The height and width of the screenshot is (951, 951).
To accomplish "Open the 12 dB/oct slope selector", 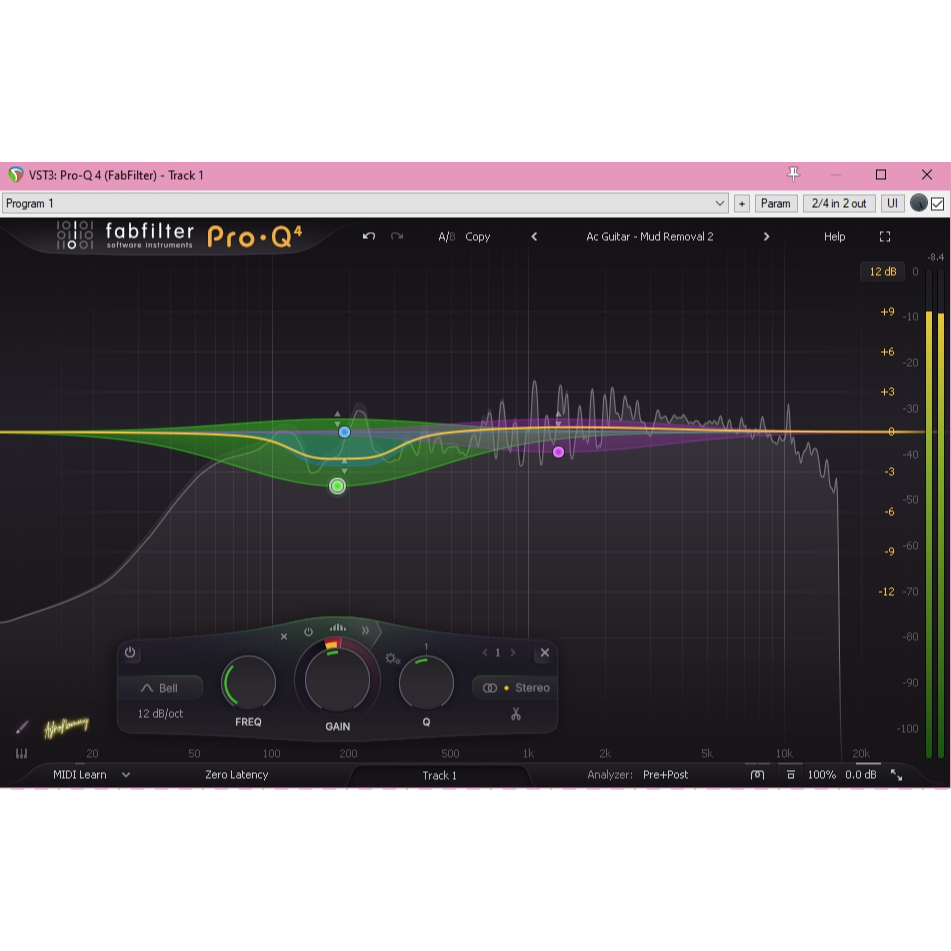I will (160, 713).
